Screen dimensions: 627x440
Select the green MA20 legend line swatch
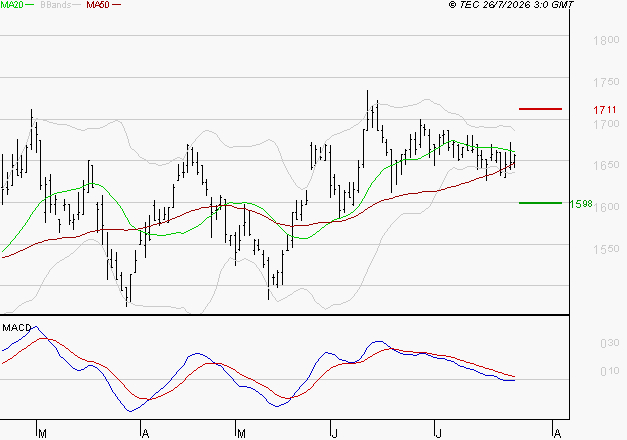(30, 5)
